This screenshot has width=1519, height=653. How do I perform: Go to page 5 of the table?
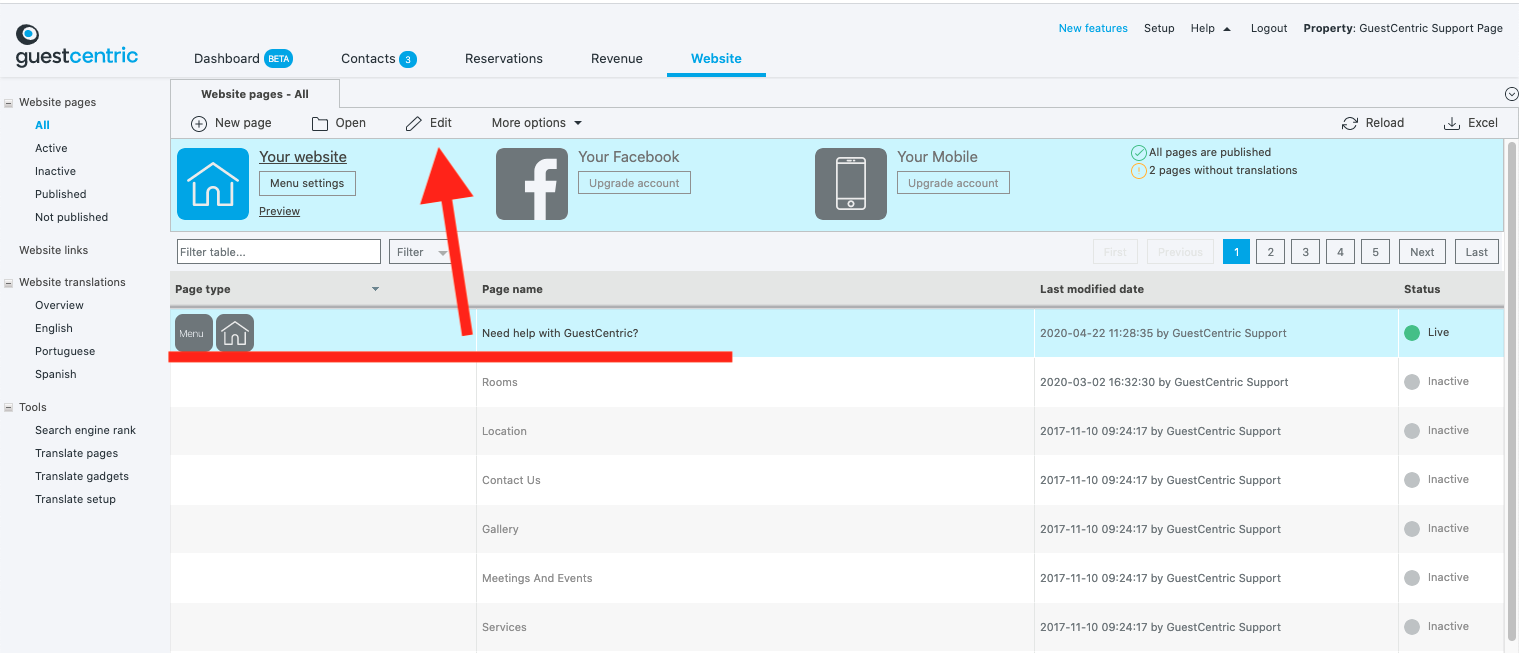(x=1375, y=252)
